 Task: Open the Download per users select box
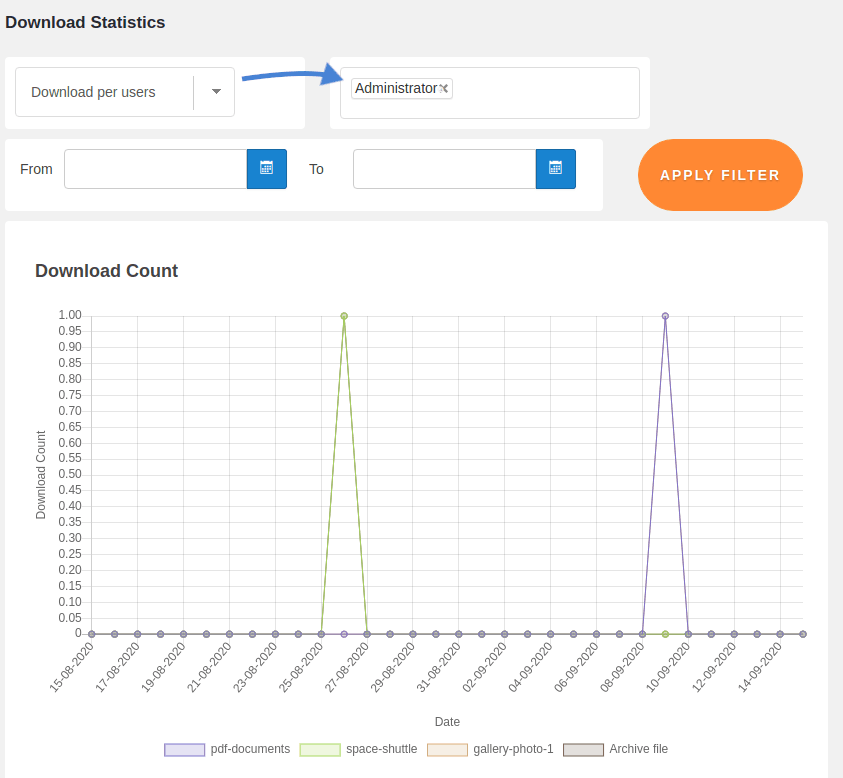pos(105,92)
